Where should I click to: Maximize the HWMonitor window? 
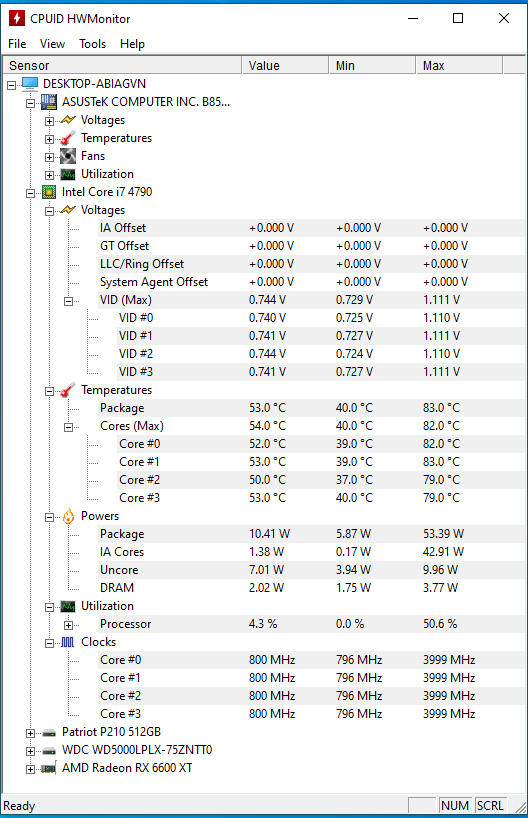(458, 18)
